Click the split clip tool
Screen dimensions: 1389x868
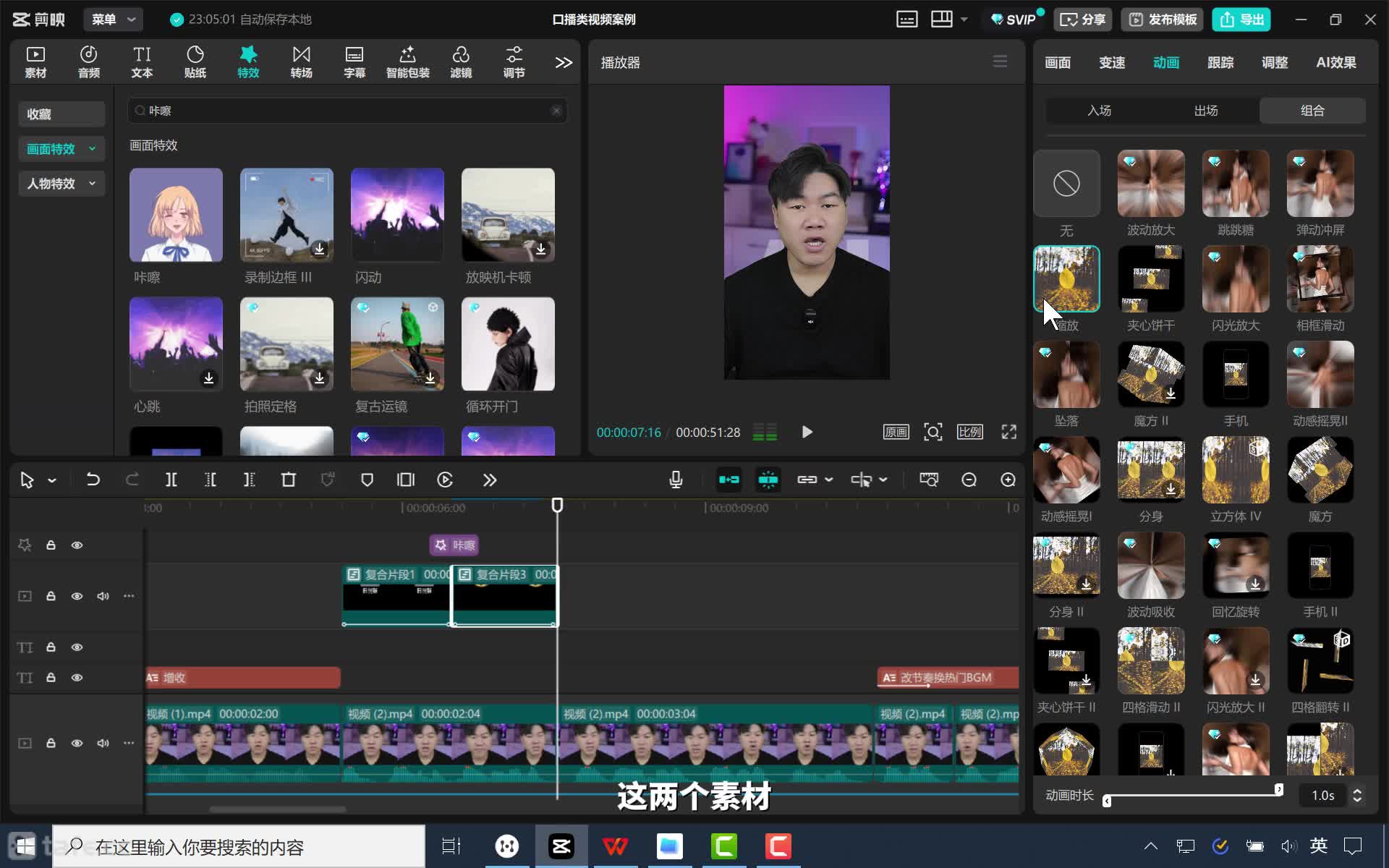(171, 480)
